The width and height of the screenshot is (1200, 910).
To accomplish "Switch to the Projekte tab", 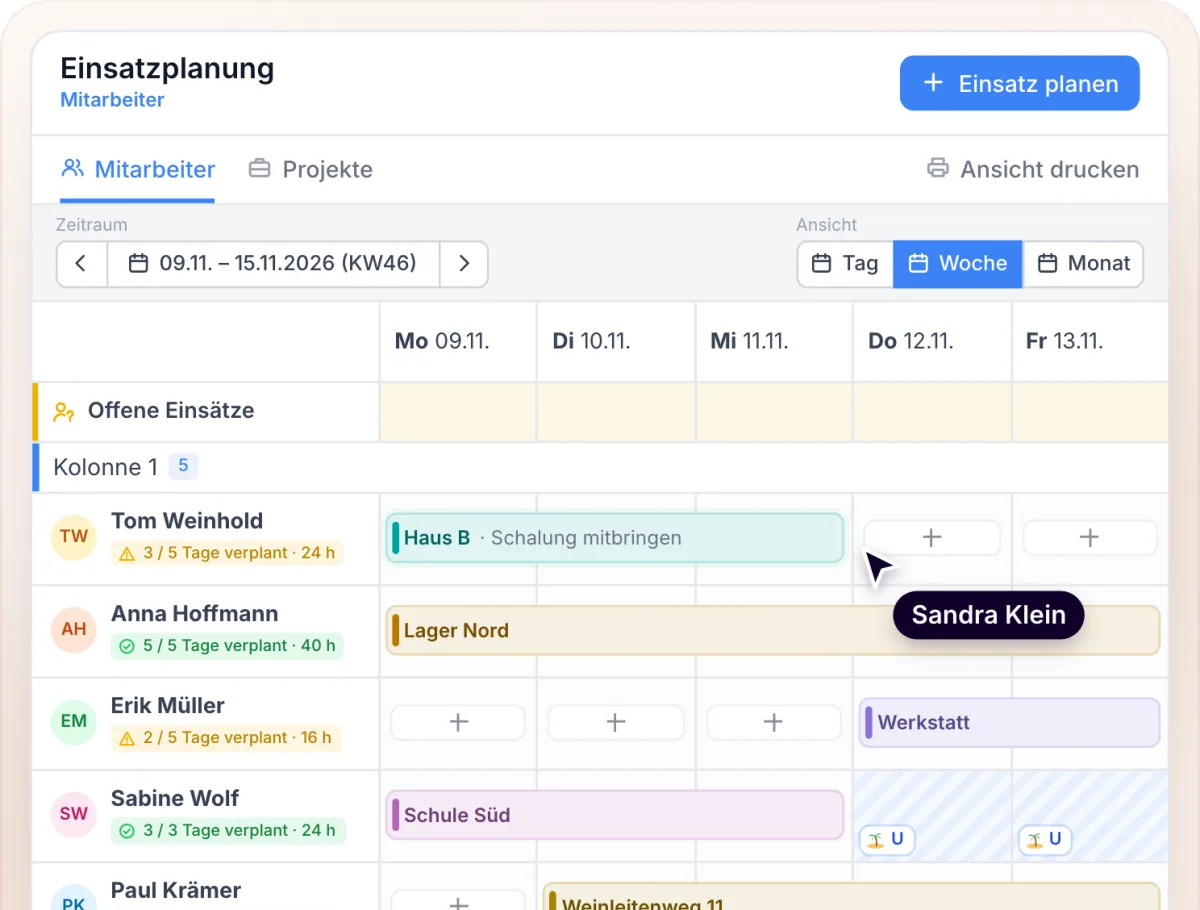I will point(311,170).
